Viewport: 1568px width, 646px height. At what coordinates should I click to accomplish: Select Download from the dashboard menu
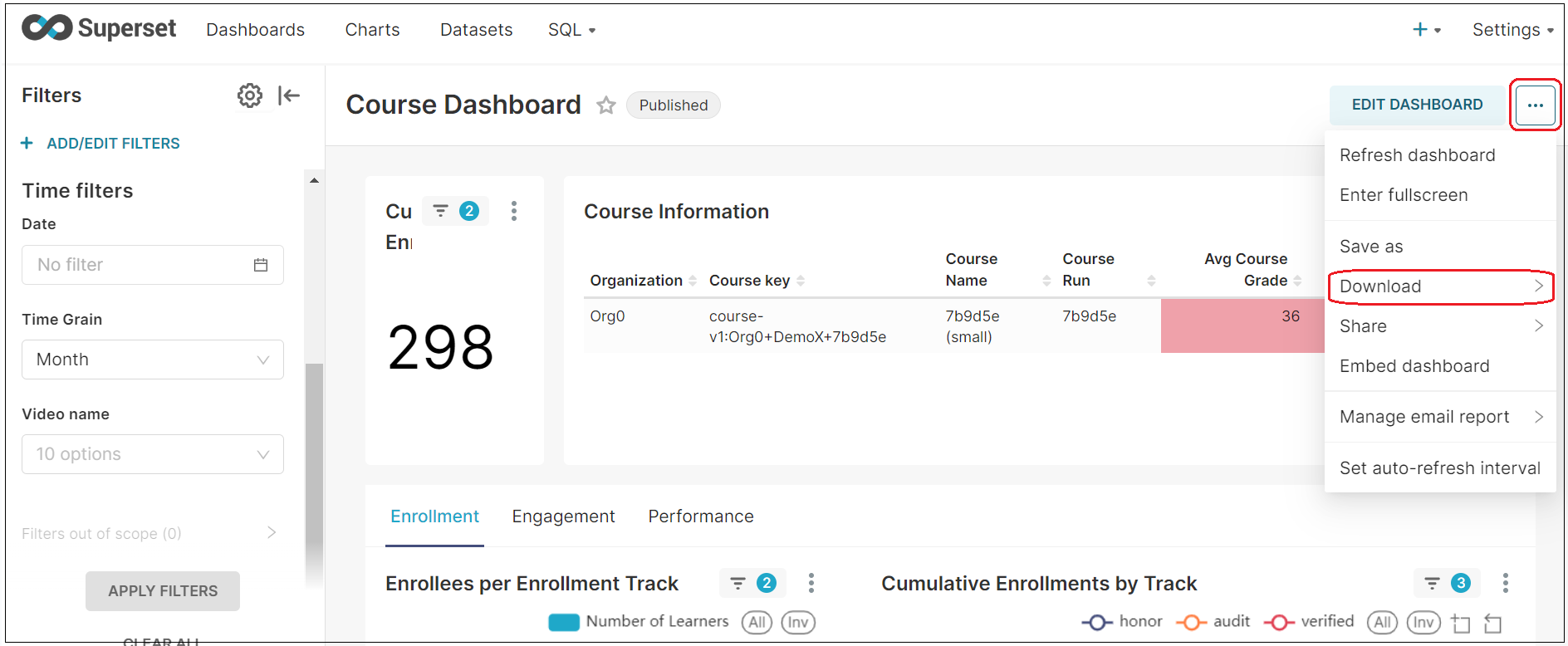click(x=1439, y=286)
